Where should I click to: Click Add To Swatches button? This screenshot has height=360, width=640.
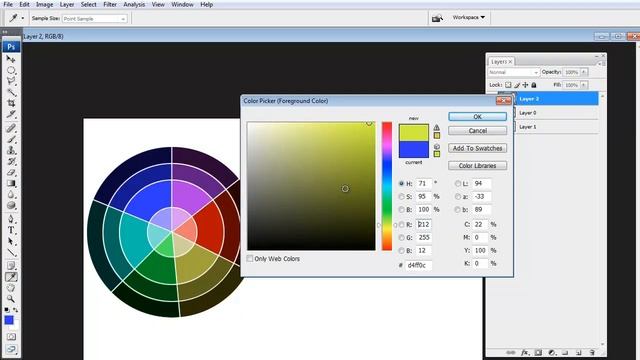click(x=478, y=148)
